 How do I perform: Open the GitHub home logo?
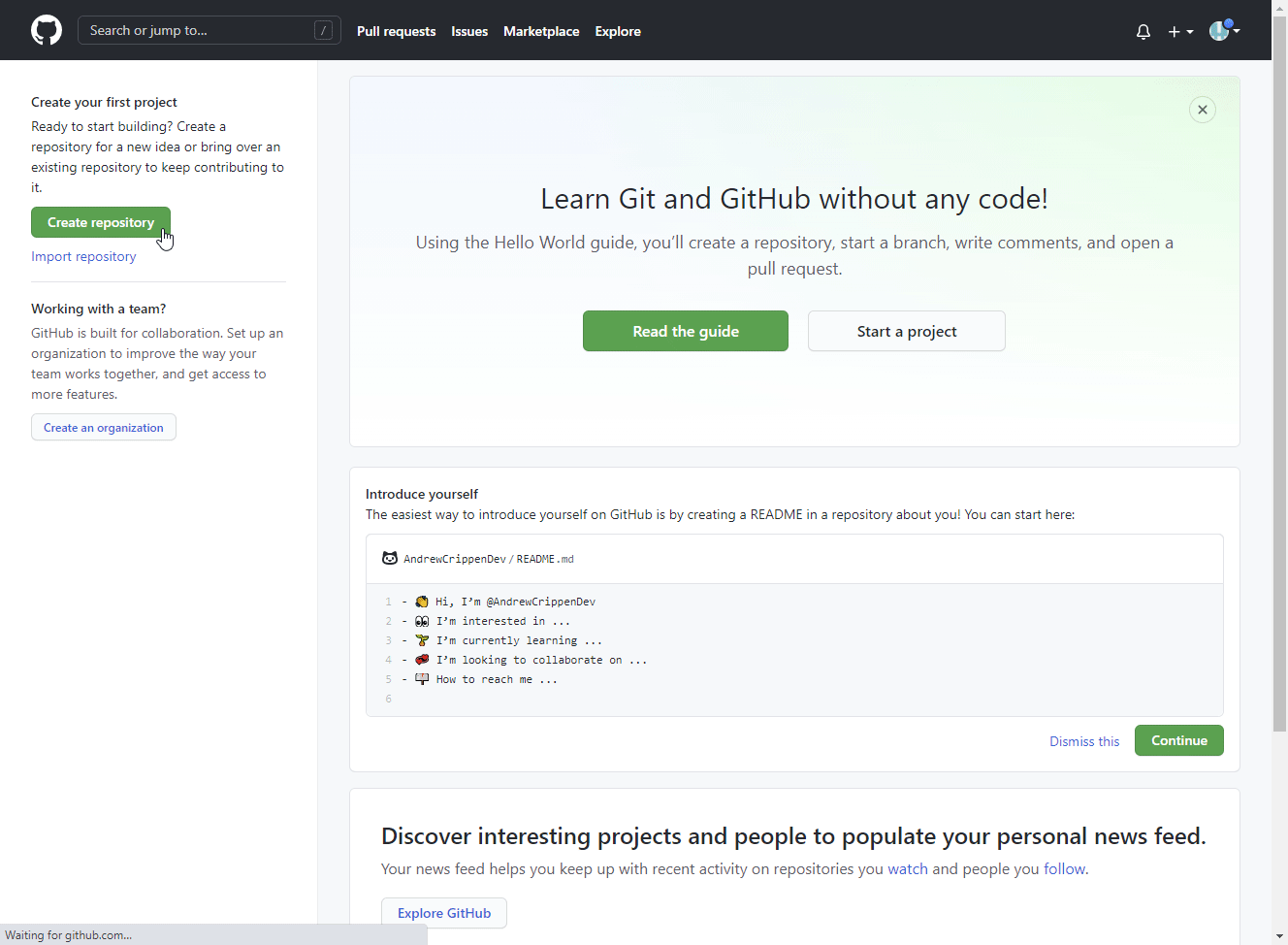[47, 30]
